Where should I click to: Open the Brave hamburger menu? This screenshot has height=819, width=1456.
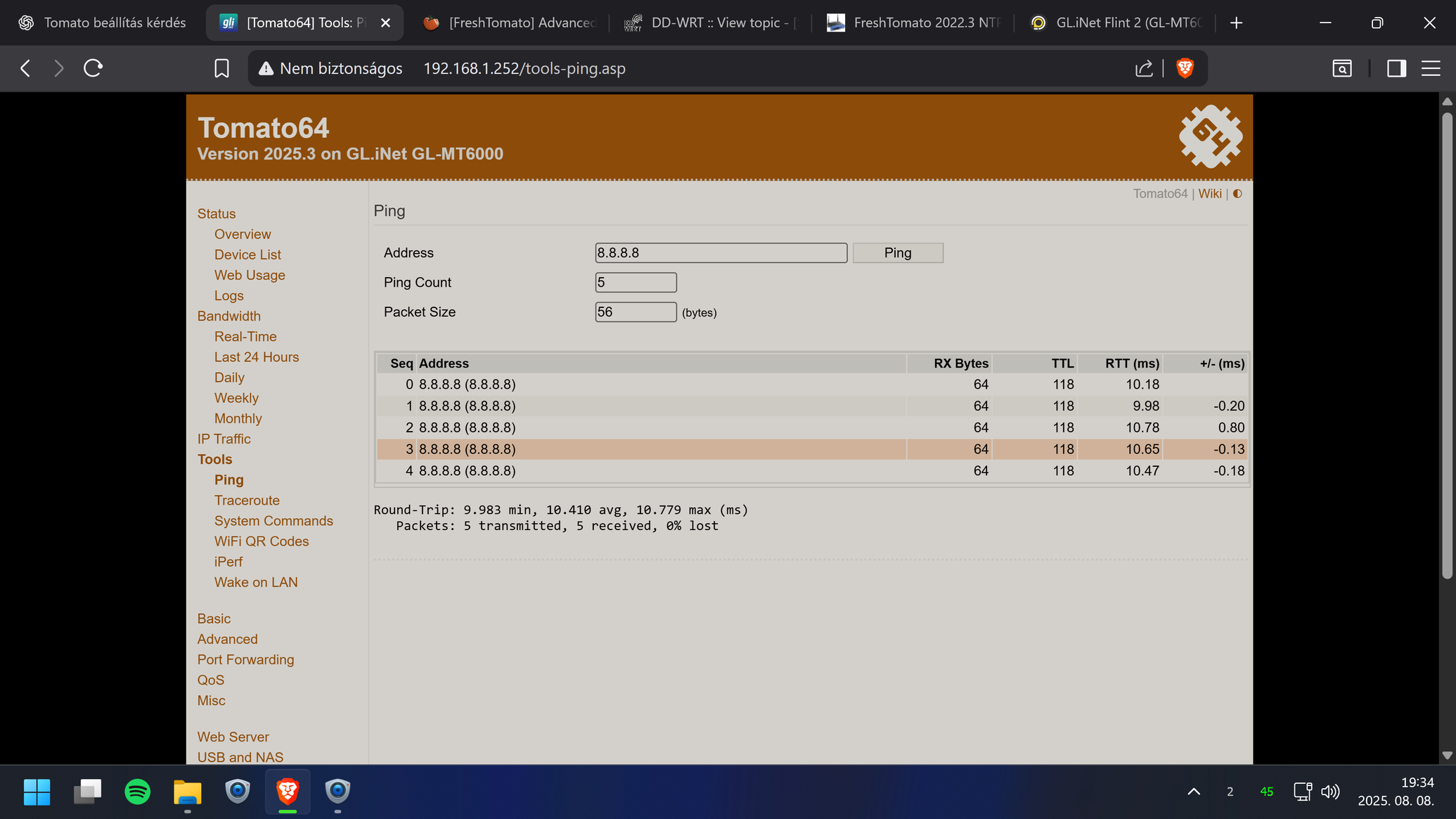[1431, 68]
